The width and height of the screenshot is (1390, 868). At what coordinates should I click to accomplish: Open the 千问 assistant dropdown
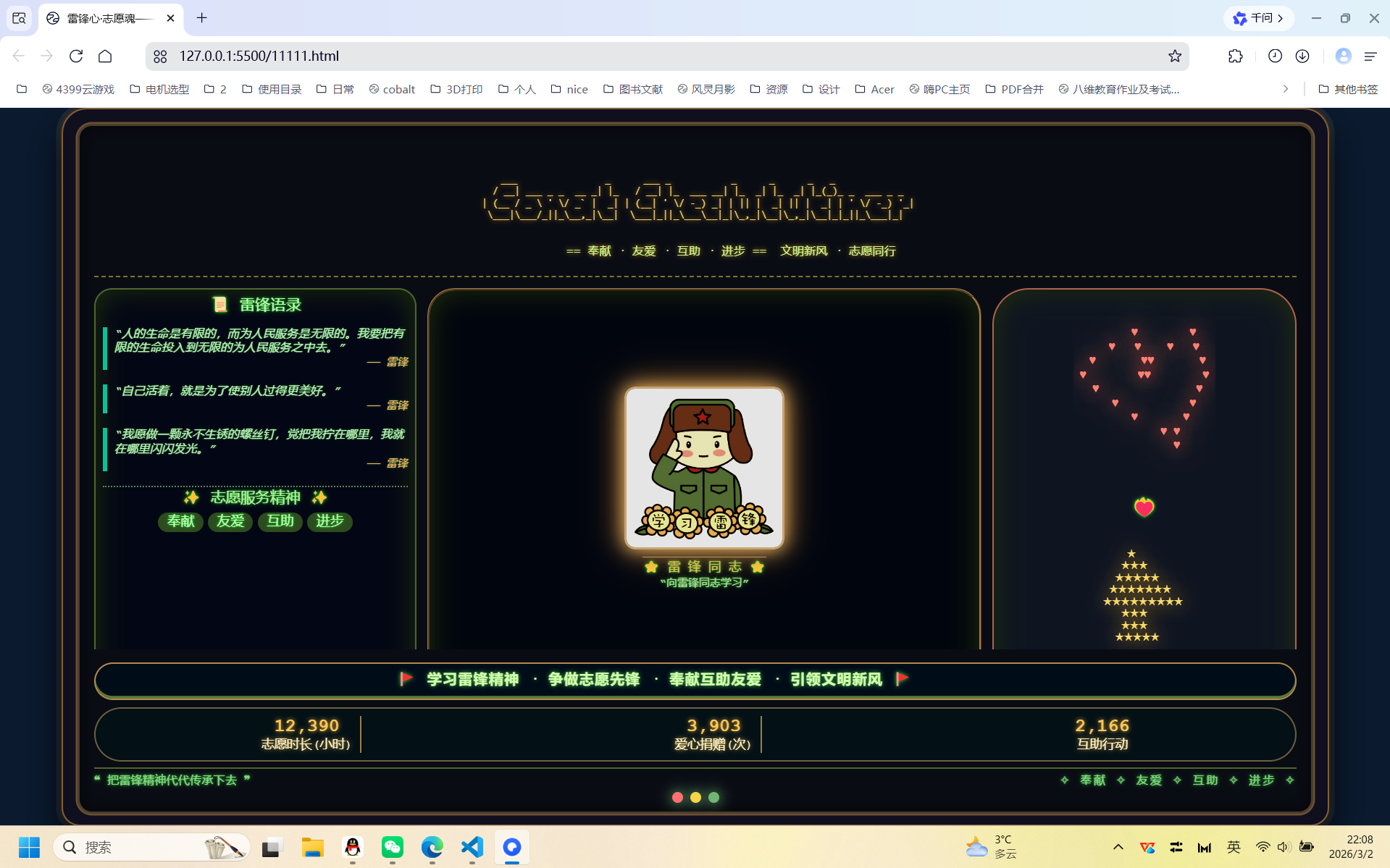[x=1259, y=18]
